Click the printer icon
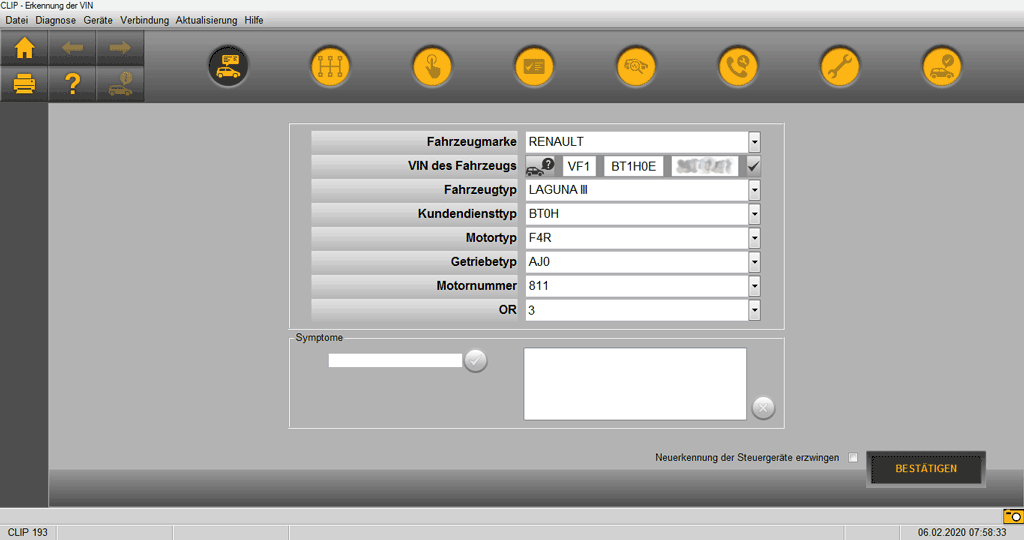This screenshot has width=1024, height=540. click(x=24, y=84)
